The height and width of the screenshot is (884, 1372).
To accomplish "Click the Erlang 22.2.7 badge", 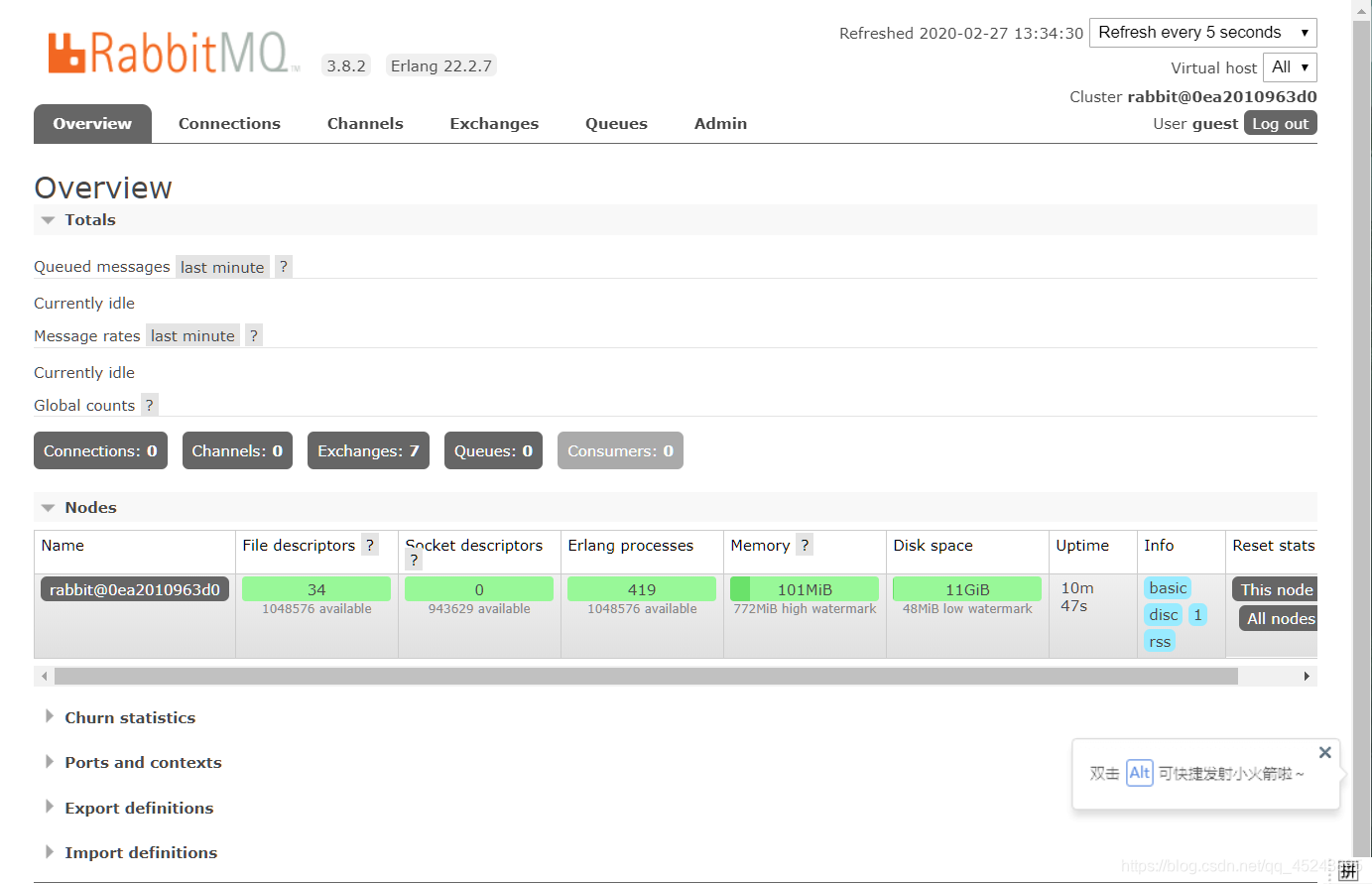I will click(441, 65).
